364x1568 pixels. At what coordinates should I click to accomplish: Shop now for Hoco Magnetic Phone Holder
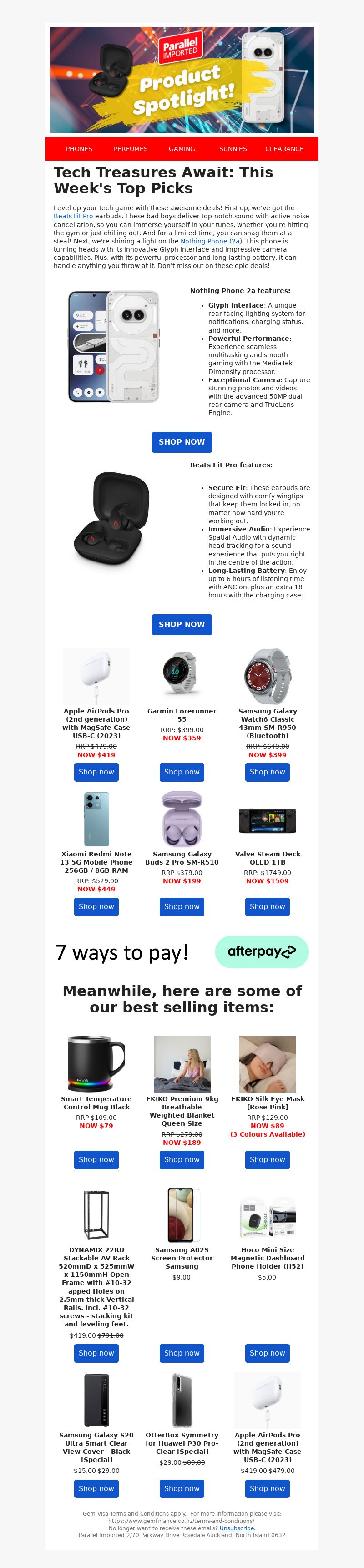click(267, 1352)
